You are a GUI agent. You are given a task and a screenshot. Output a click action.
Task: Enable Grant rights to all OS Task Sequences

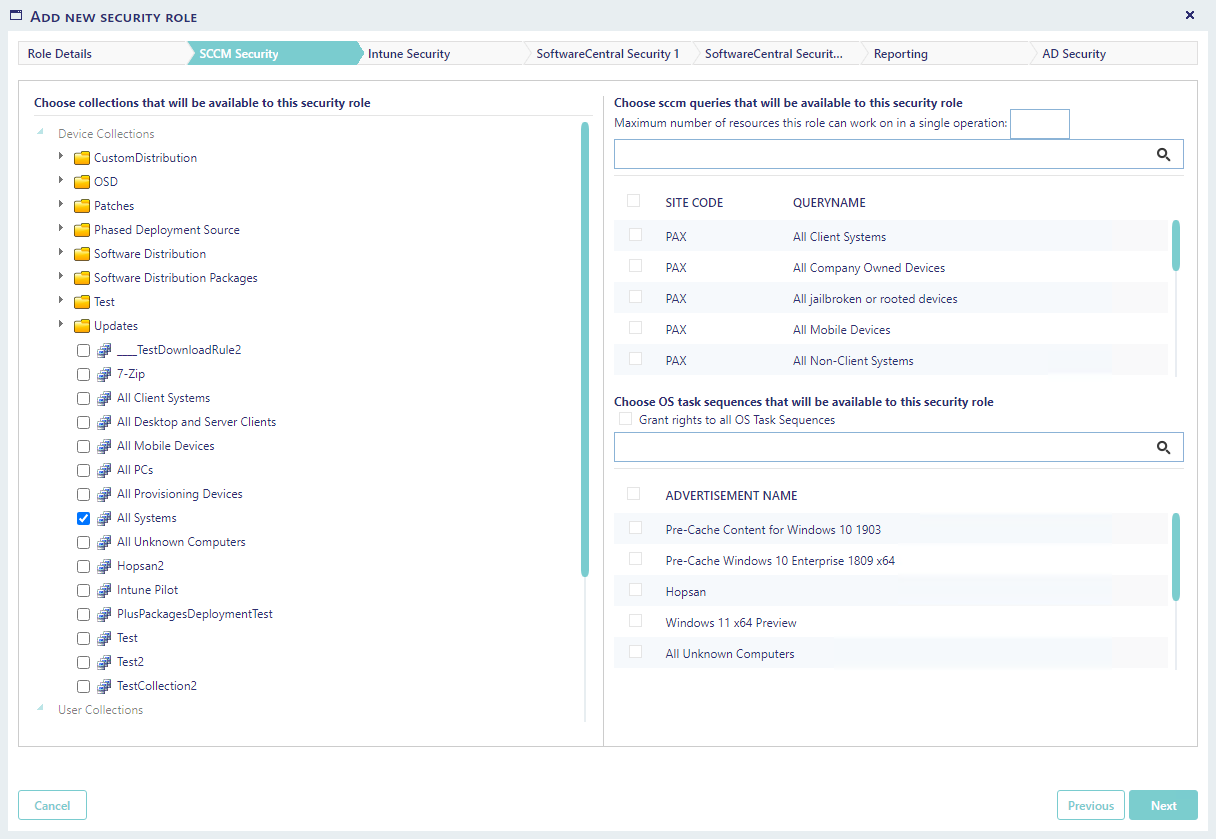(x=626, y=420)
